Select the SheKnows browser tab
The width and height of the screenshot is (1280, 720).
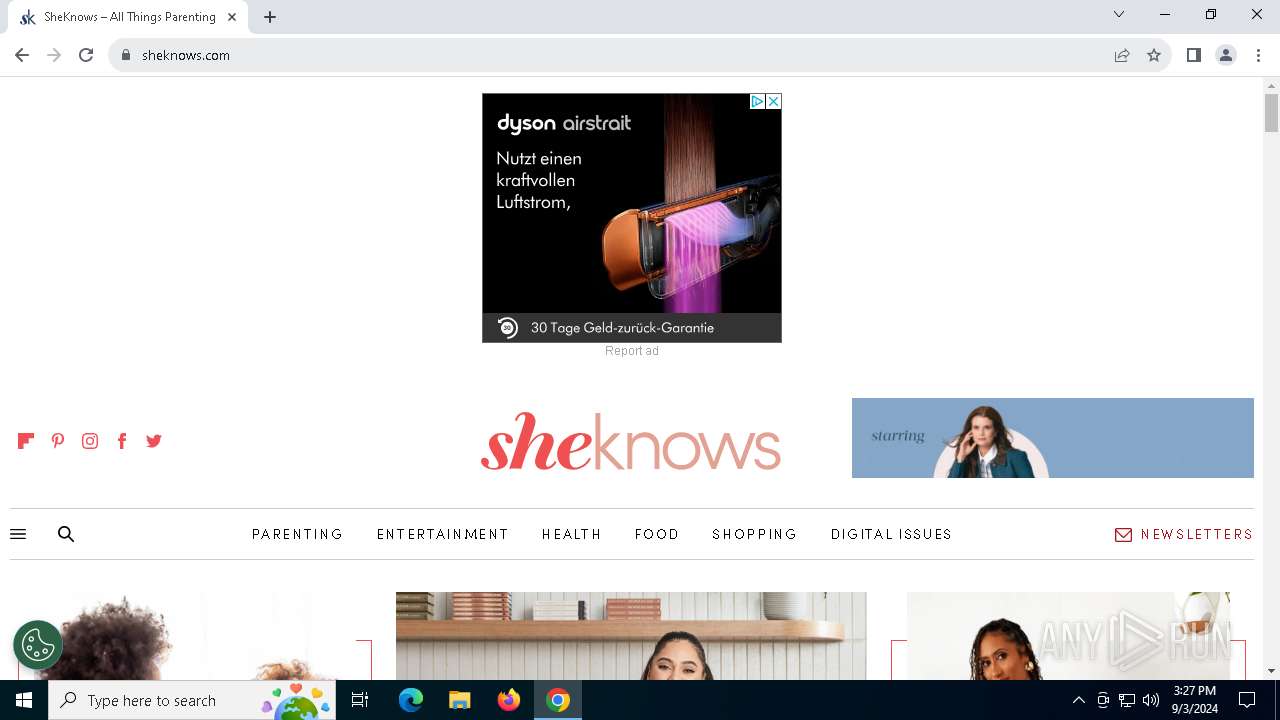128,17
